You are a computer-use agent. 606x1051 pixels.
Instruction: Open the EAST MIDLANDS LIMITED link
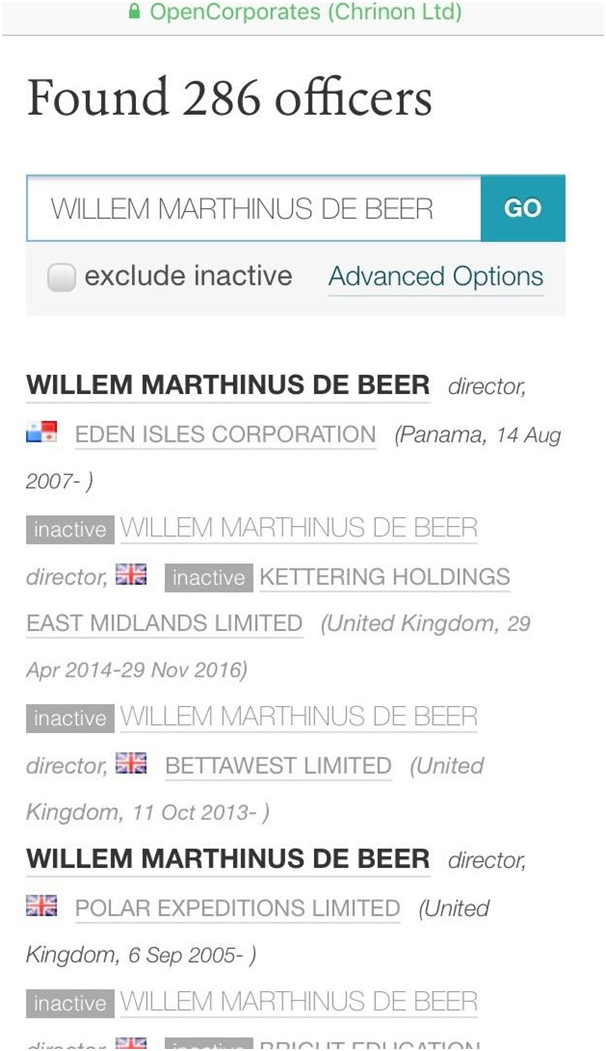pyautogui.click(x=165, y=624)
